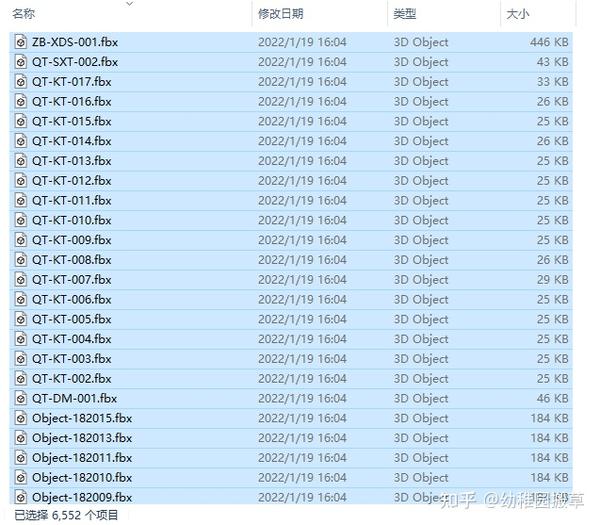Select file name QT-KT-004.fbx
This screenshot has height=525, width=600.
point(72,339)
